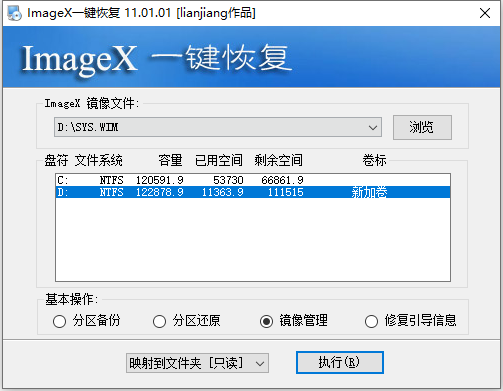The image size is (503, 391).
Task: Click the 新加卷 volume label
Action: tap(369, 192)
